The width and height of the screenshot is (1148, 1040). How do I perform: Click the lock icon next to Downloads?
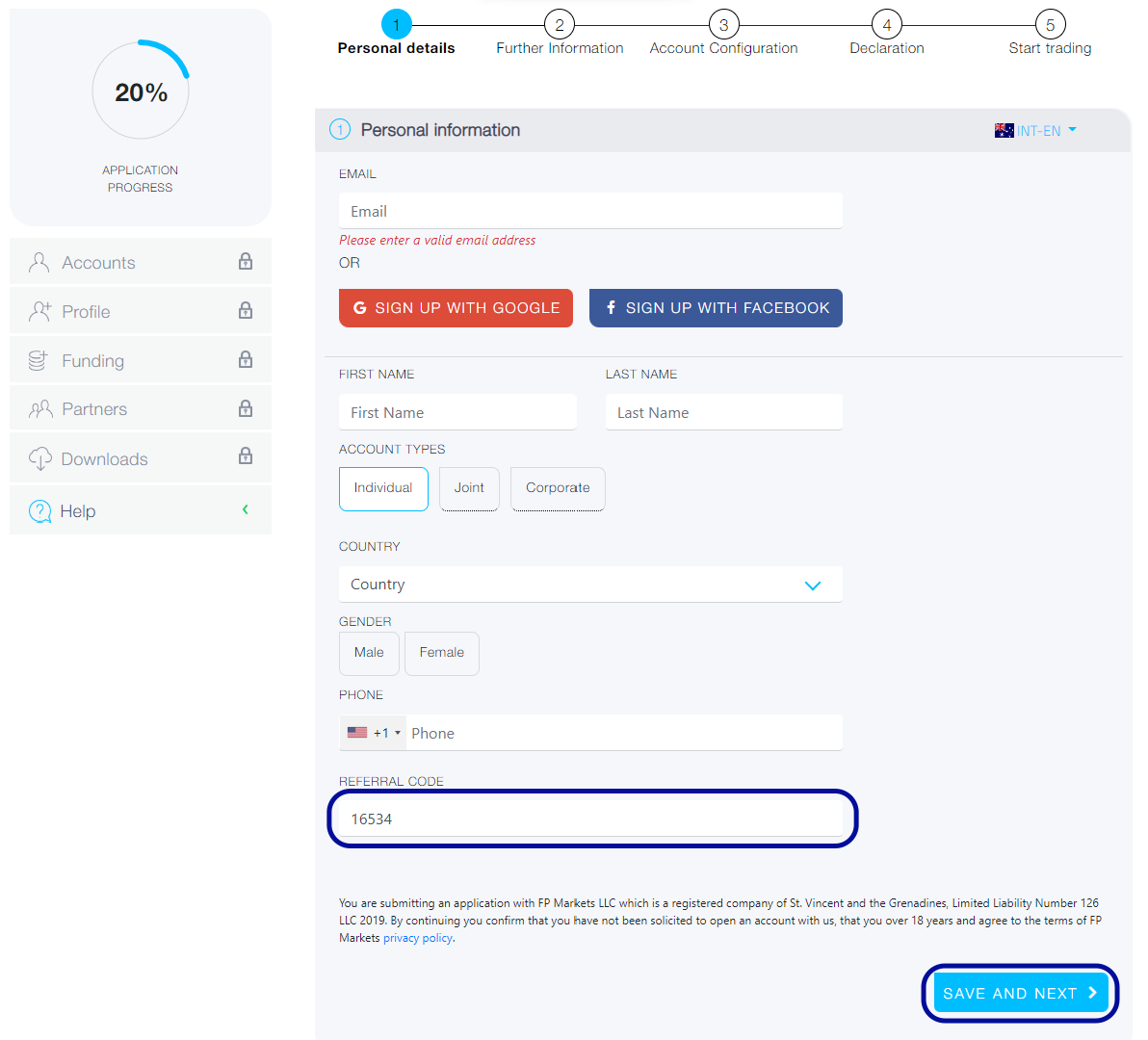(246, 455)
